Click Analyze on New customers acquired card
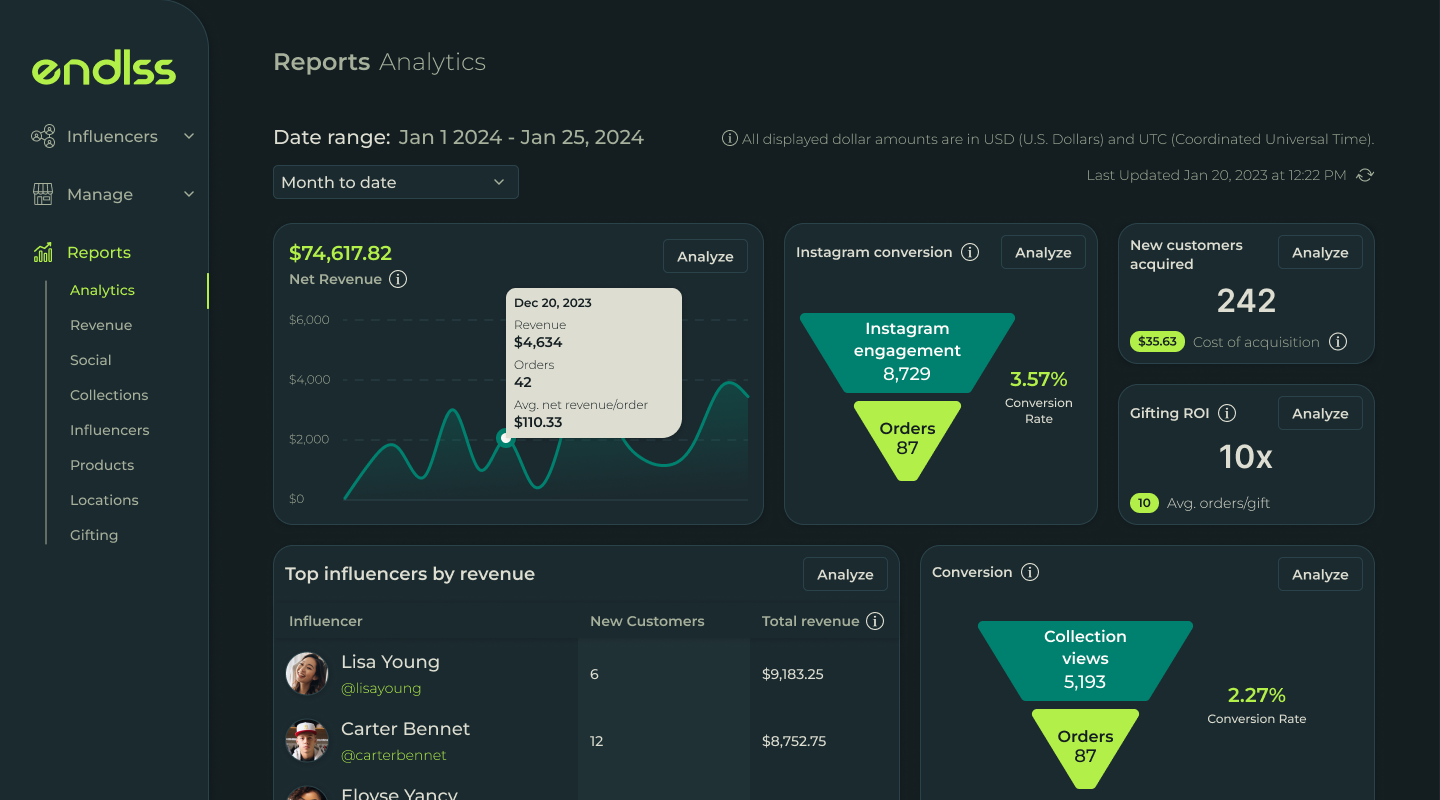 pos(1320,252)
